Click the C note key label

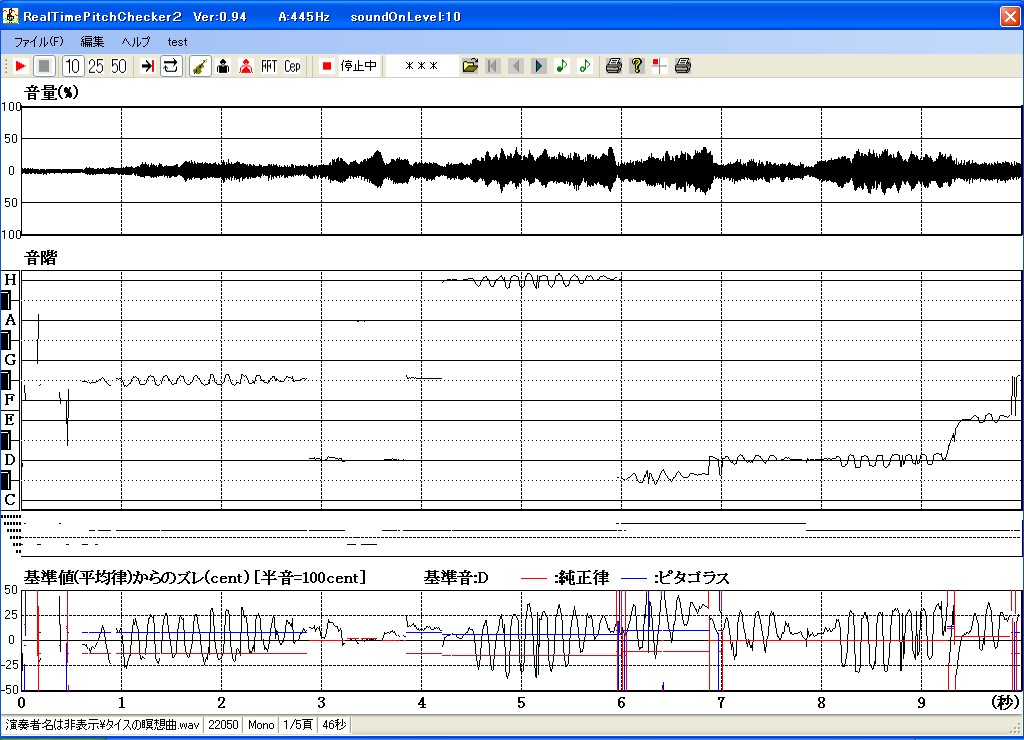[10, 500]
